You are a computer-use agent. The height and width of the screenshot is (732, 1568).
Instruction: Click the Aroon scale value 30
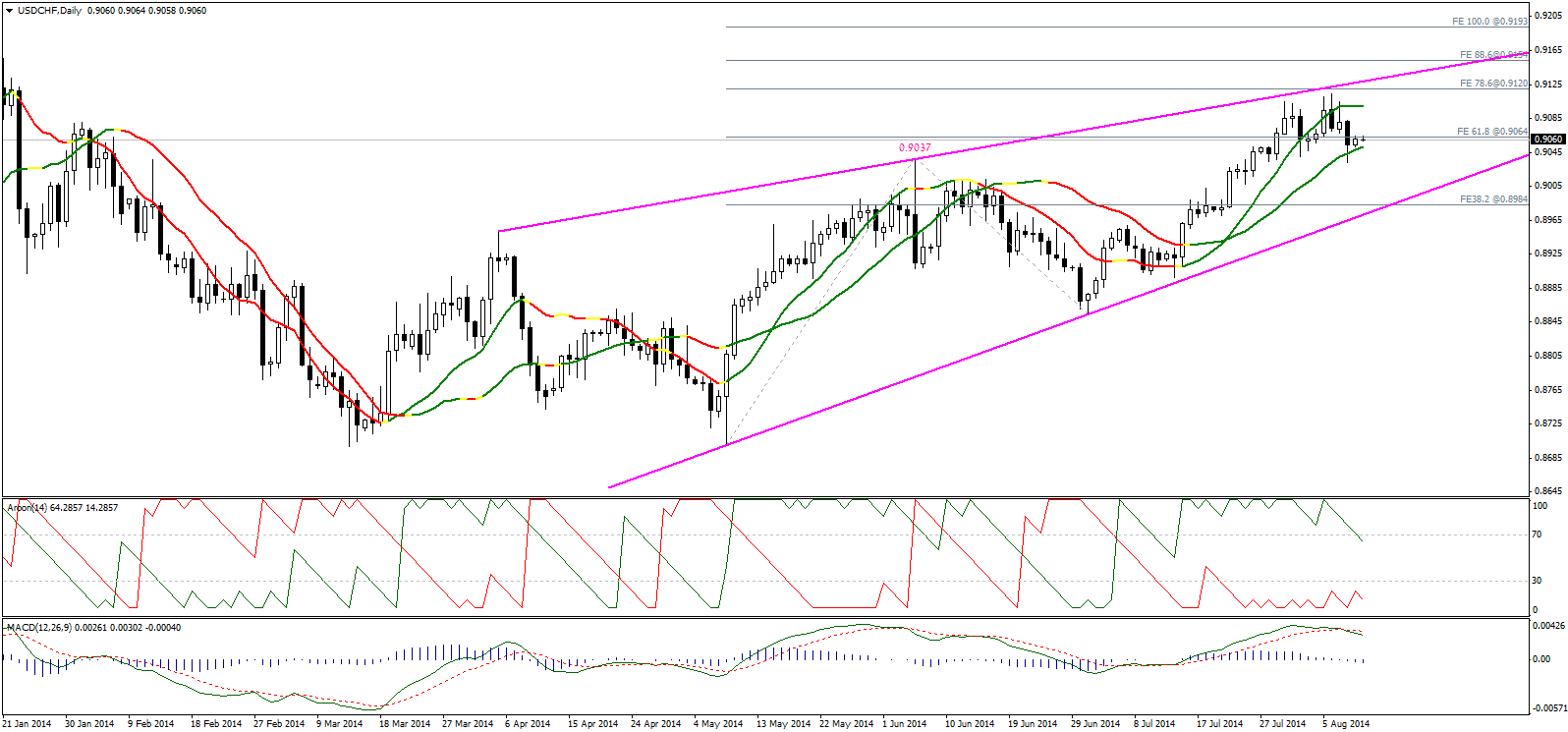(1539, 581)
